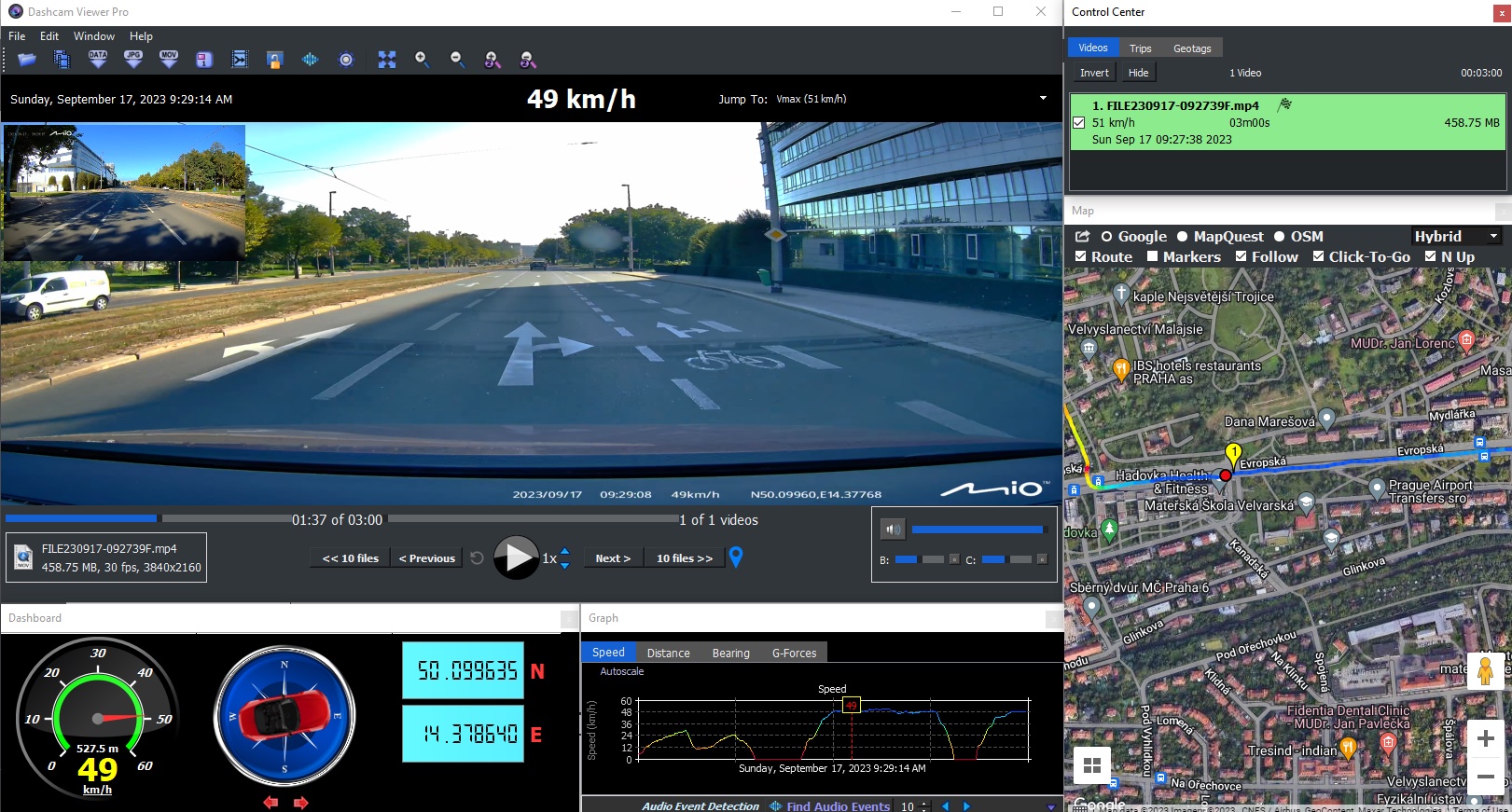Click the left red dashboard arrow
1512x812 pixels.
pyautogui.click(x=270, y=802)
